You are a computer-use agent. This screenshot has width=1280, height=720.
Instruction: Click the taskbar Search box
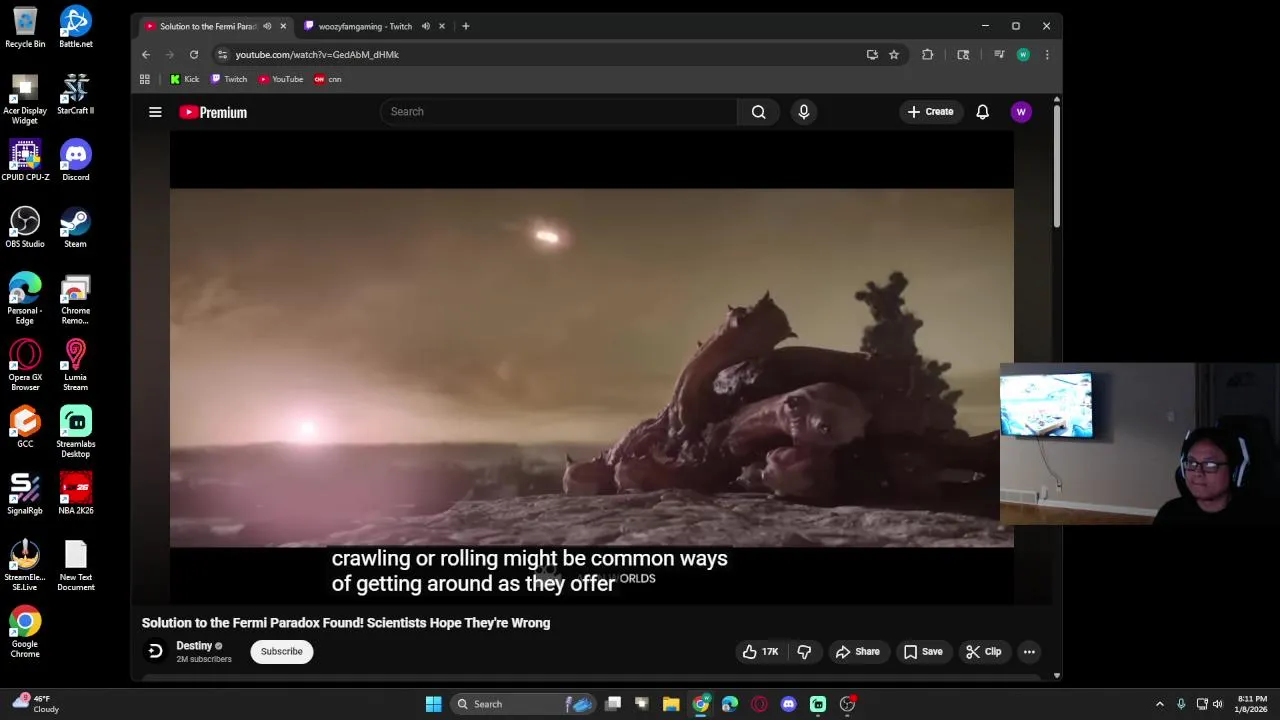click(x=523, y=704)
